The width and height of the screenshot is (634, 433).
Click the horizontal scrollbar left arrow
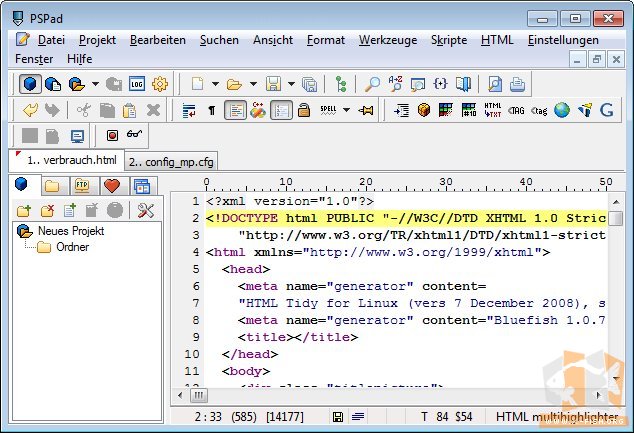click(x=180, y=395)
